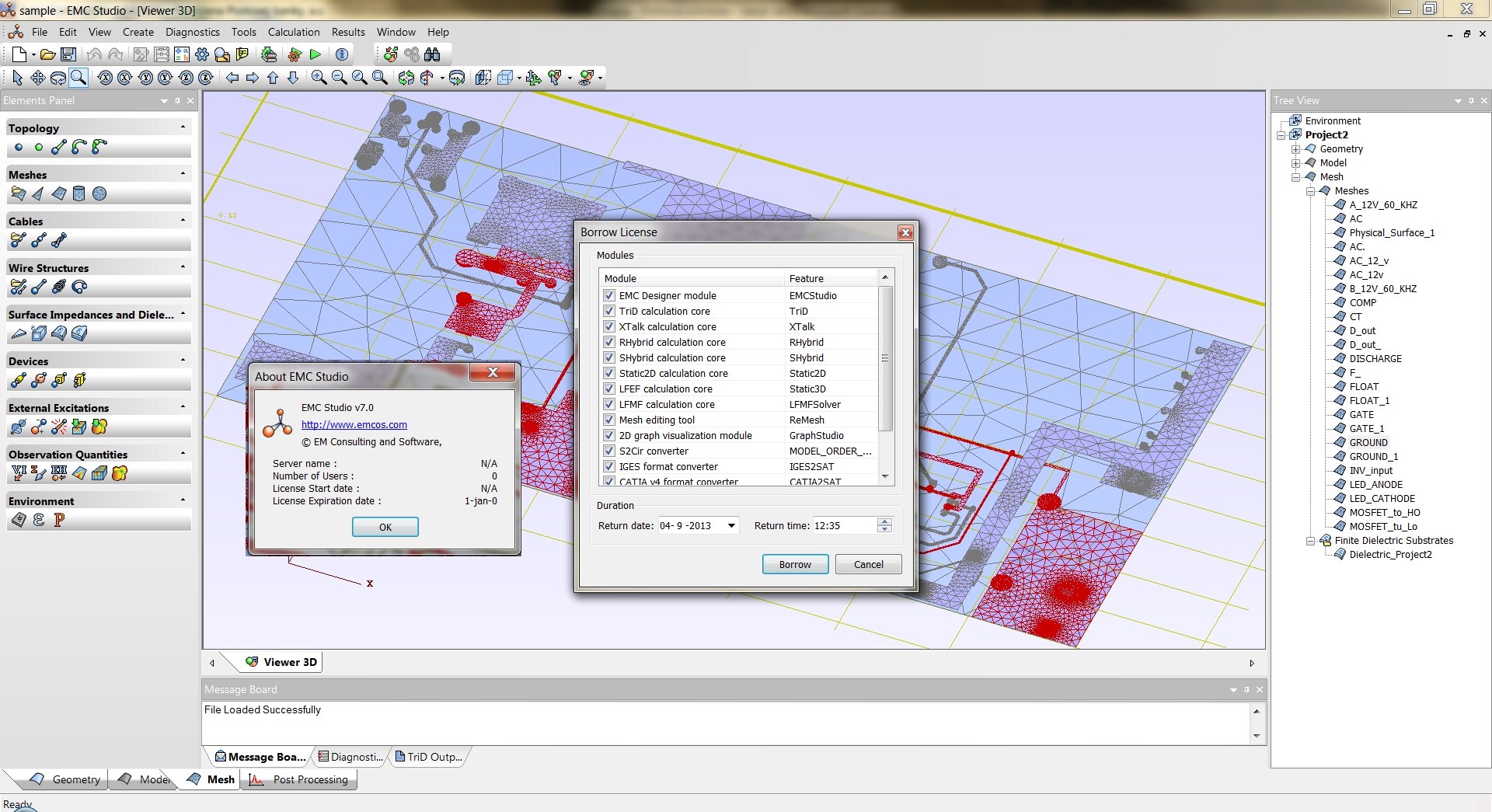This screenshot has width=1492, height=812.
Task: Select the arrow pointer tool
Action: [17, 78]
